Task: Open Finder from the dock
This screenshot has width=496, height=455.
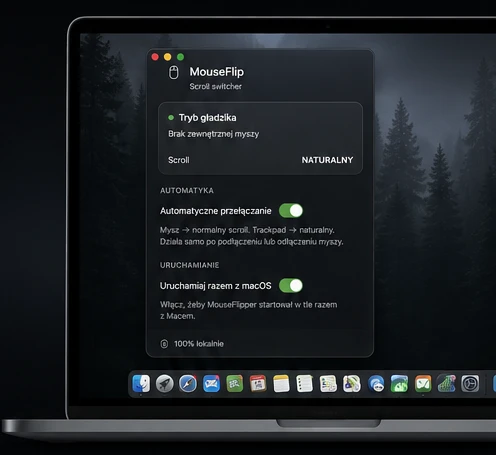Action: (x=141, y=383)
